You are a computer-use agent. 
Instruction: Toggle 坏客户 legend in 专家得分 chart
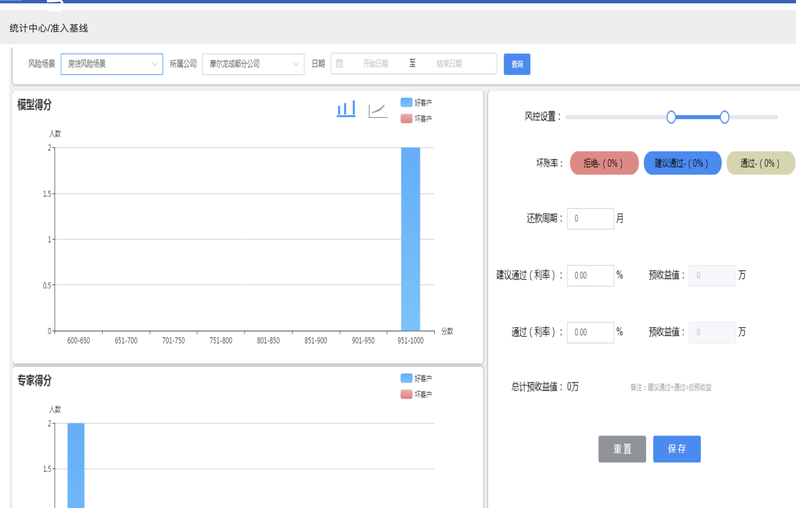pyautogui.click(x=416, y=394)
